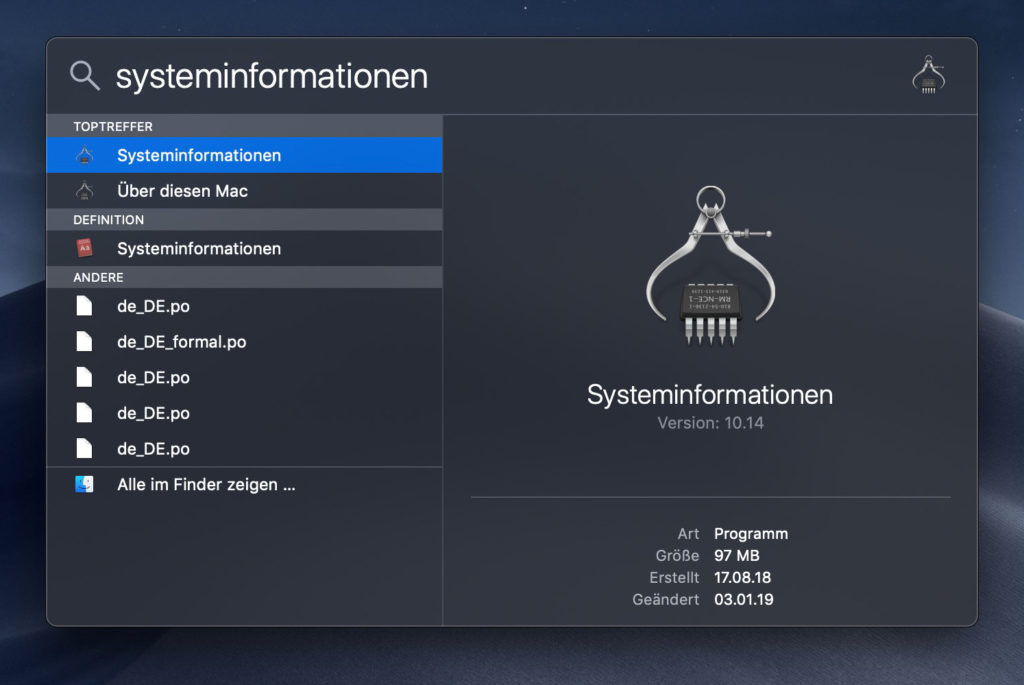Click the 'Version: 10.14' text
The image size is (1024, 685).
pyautogui.click(x=711, y=423)
